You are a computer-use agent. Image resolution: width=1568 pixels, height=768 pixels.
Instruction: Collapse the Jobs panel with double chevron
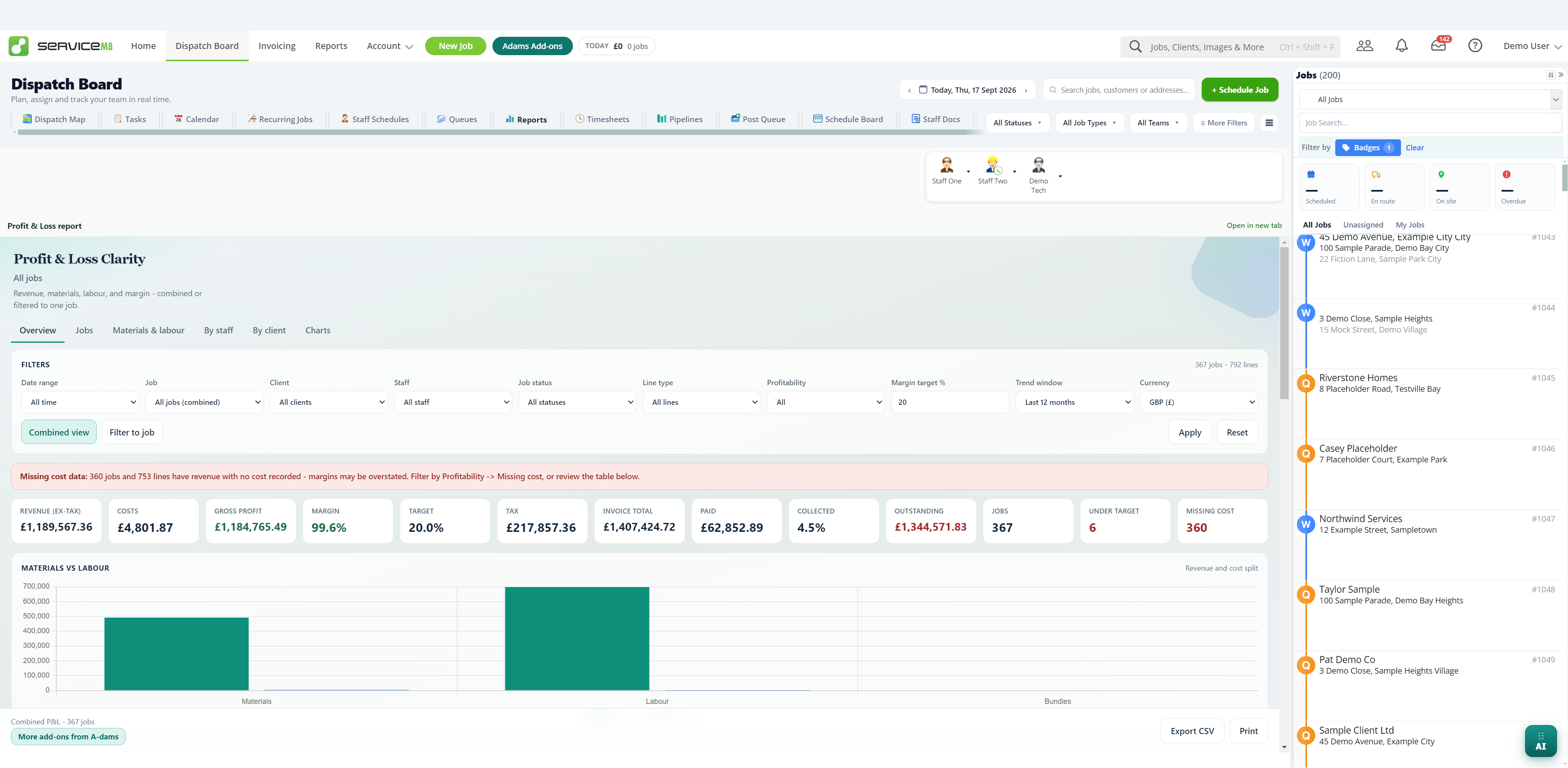tap(1561, 75)
